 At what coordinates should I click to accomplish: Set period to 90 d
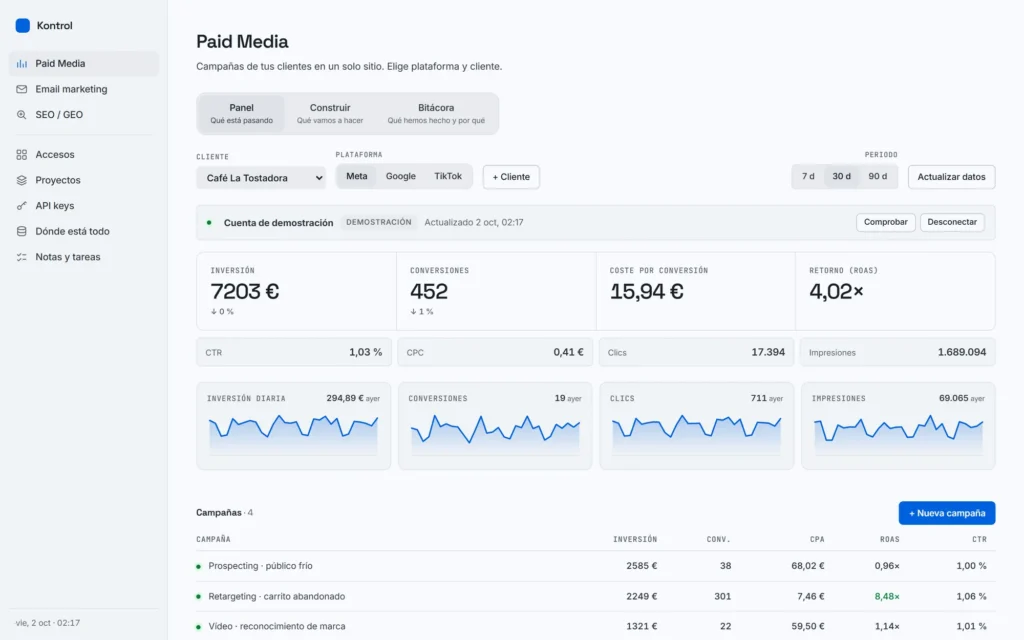click(878, 176)
